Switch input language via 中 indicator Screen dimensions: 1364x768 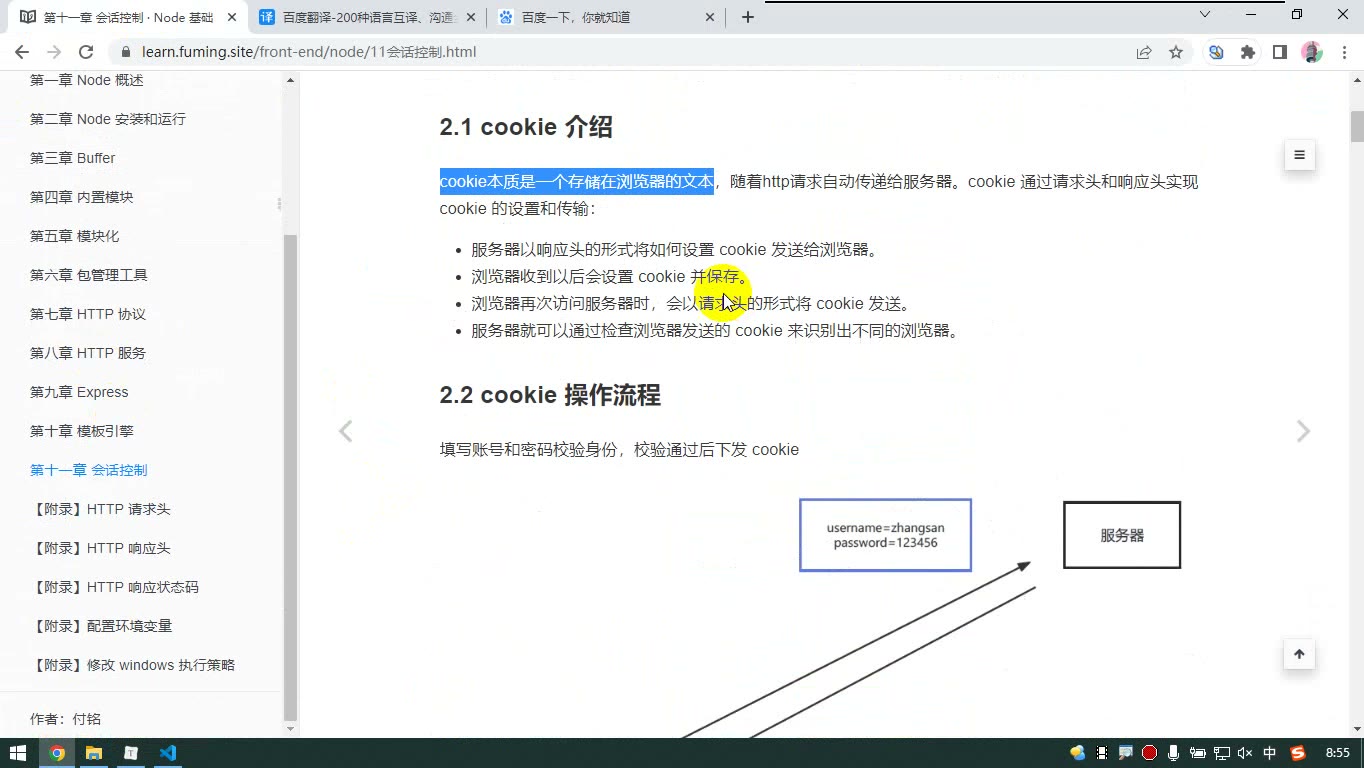[1270, 753]
